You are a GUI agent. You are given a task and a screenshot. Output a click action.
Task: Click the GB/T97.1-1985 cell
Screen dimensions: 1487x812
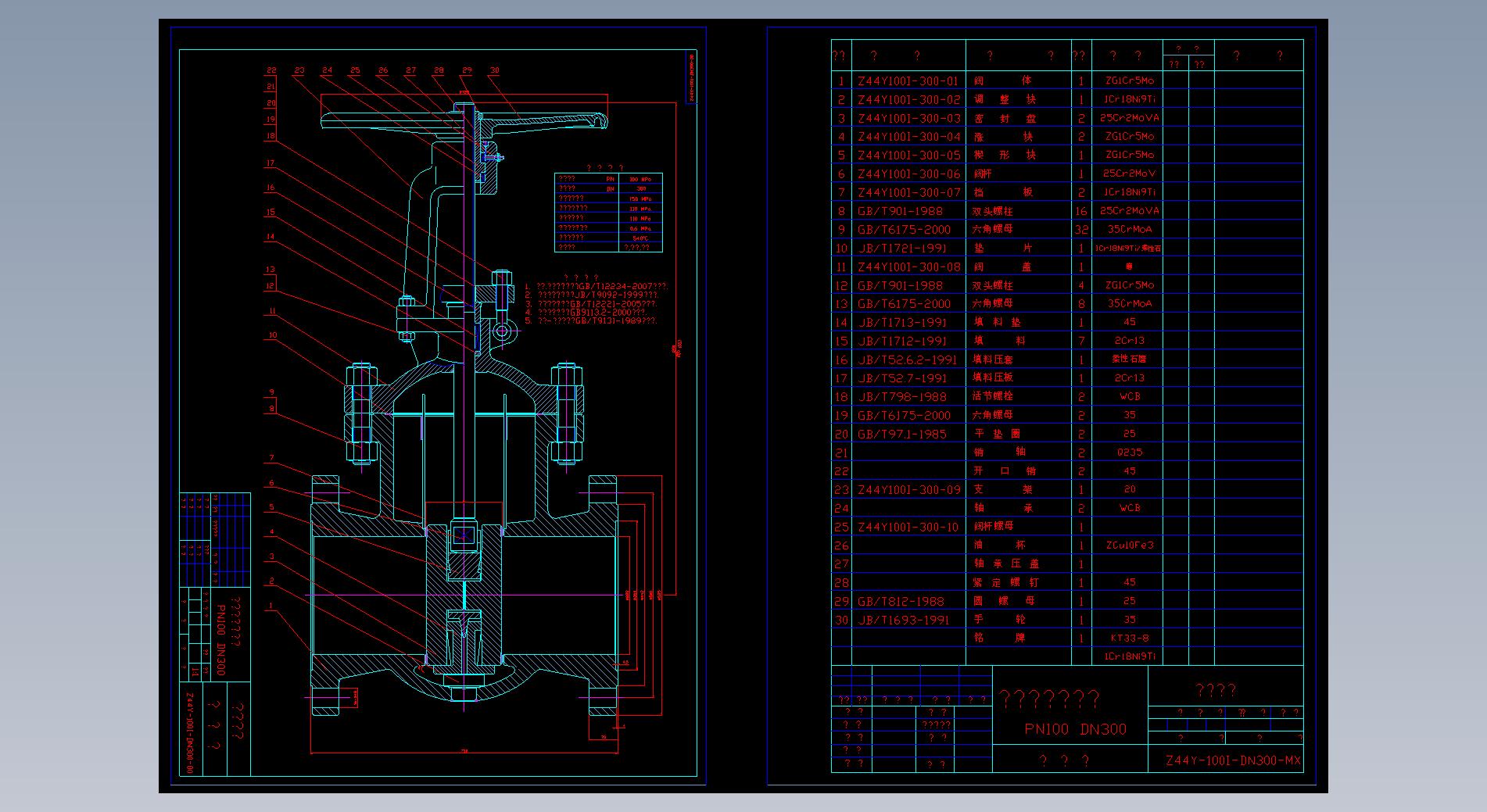point(901,434)
